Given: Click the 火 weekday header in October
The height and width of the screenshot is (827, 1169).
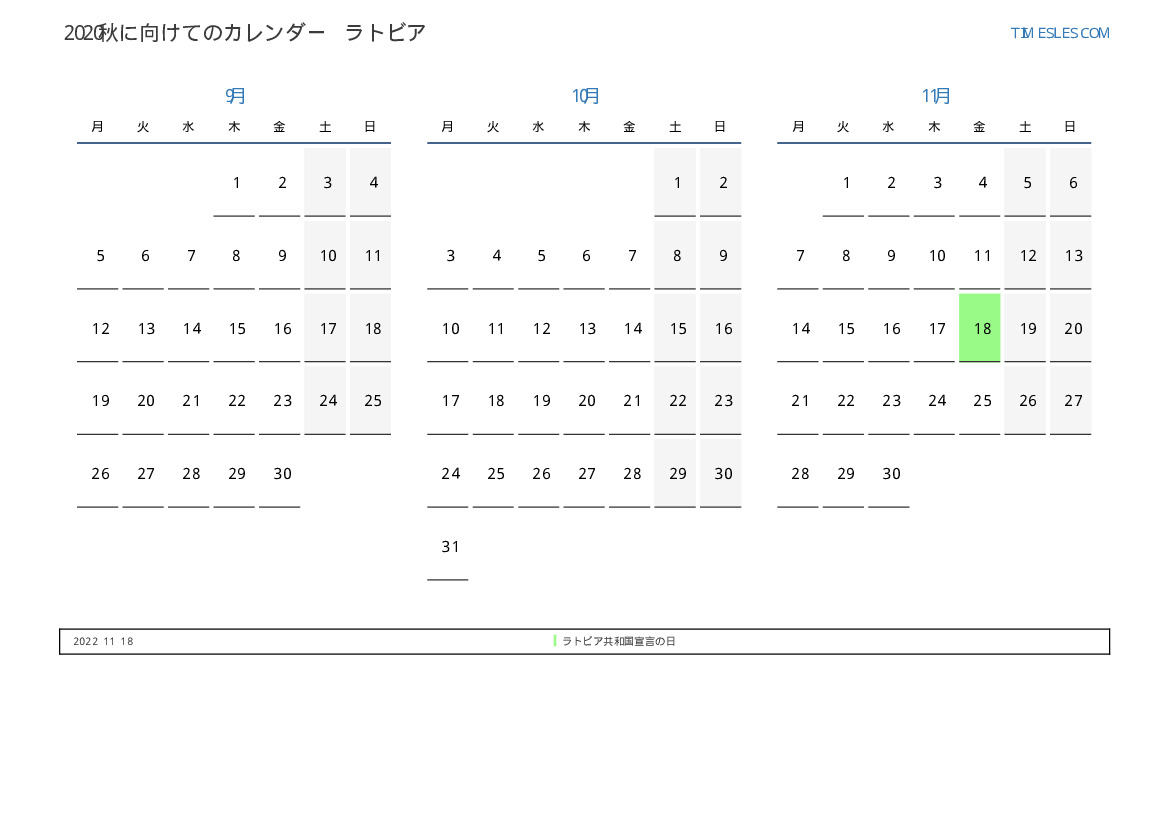Looking at the screenshot, I should click(x=494, y=127).
